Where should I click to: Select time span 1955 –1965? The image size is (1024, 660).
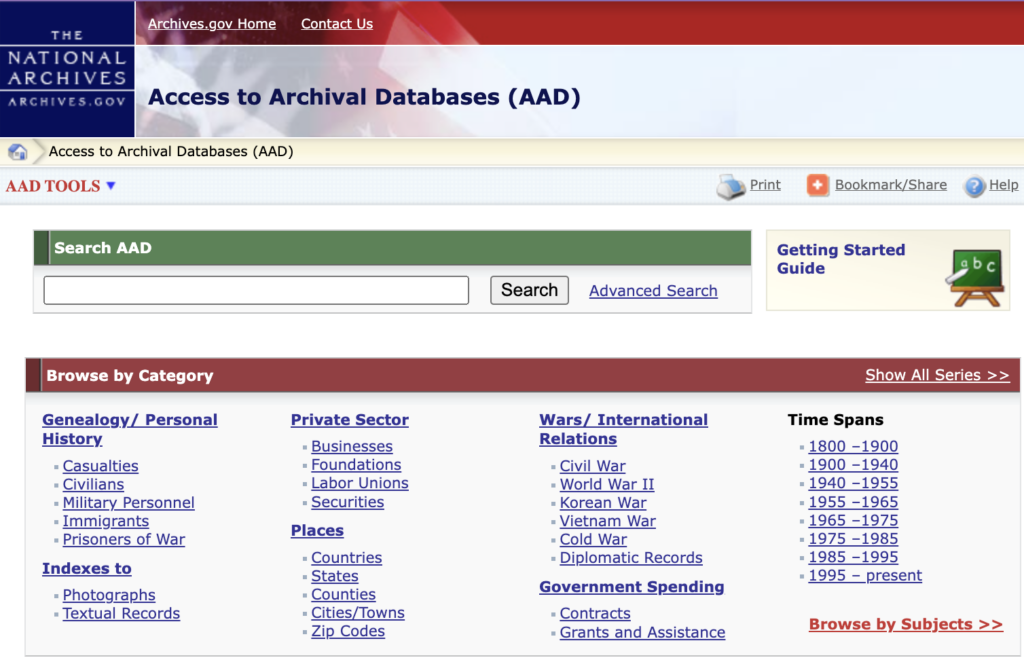click(x=854, y=502)
